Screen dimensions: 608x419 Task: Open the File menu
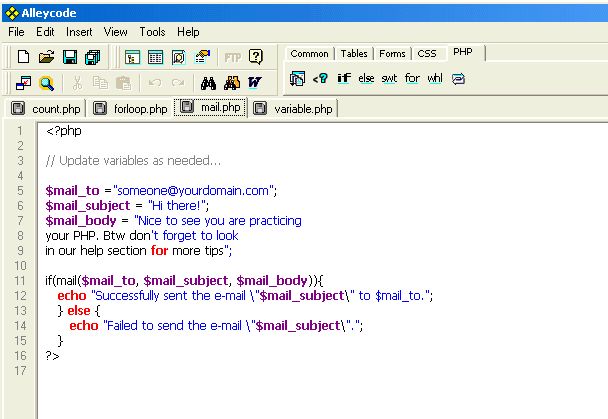tap(16, 32)
